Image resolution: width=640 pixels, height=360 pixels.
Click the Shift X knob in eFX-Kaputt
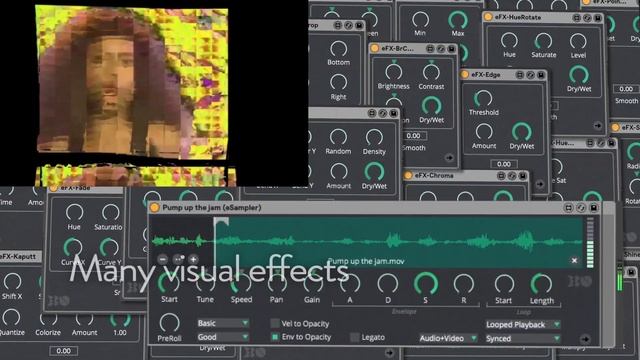[12, 282]
